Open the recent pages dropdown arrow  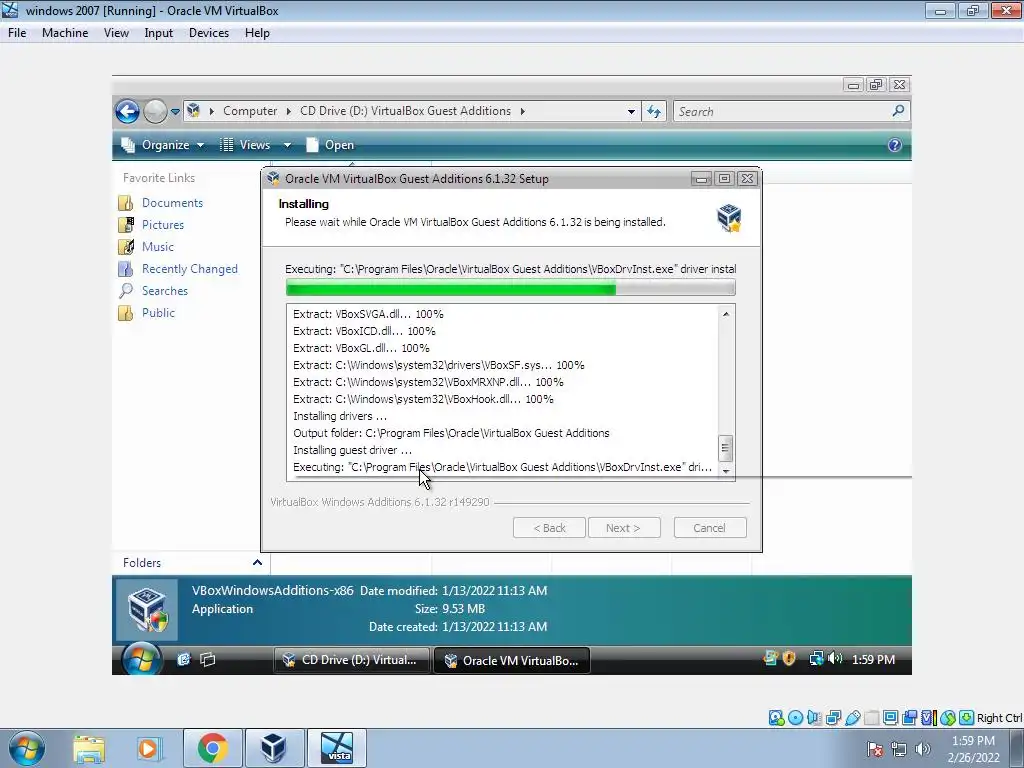(x=175, y=112)
